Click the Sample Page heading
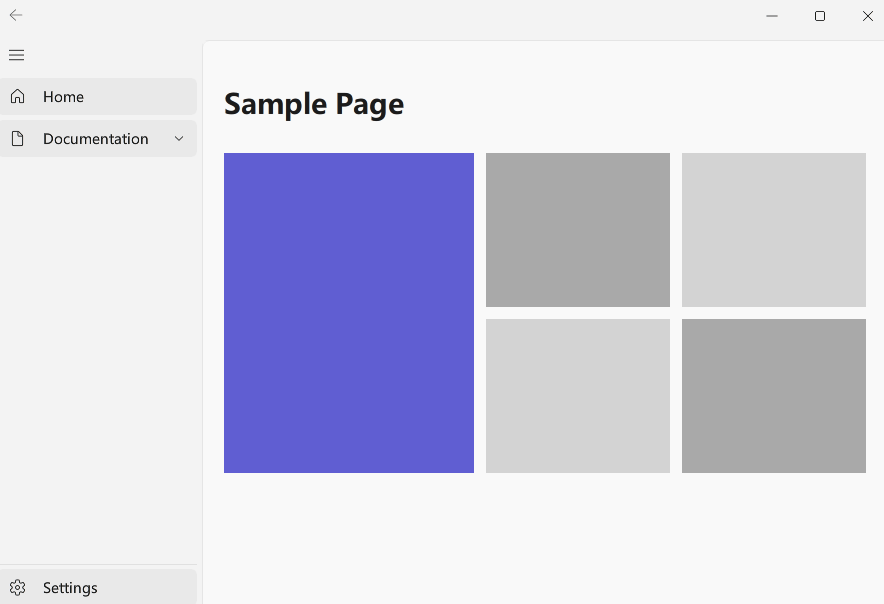Viewport: 884px width, 604px height. point(314,105)
